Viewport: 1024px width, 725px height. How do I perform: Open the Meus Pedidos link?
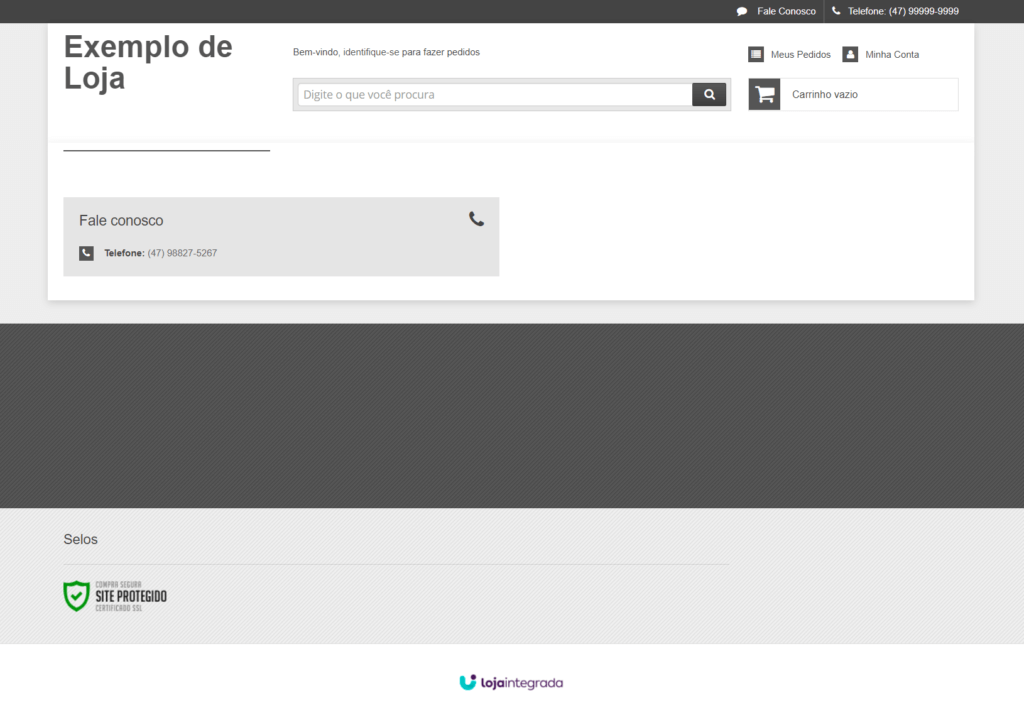pyautogui.click(x=800, y=55)
